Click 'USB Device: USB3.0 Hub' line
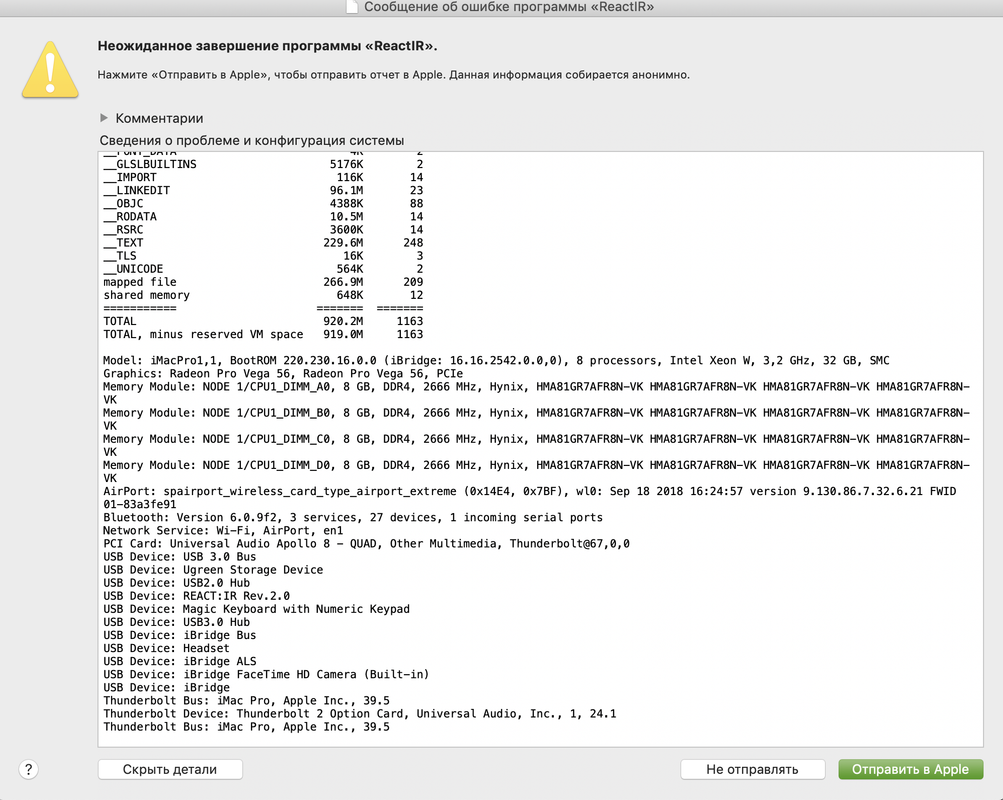 (176, 622)
